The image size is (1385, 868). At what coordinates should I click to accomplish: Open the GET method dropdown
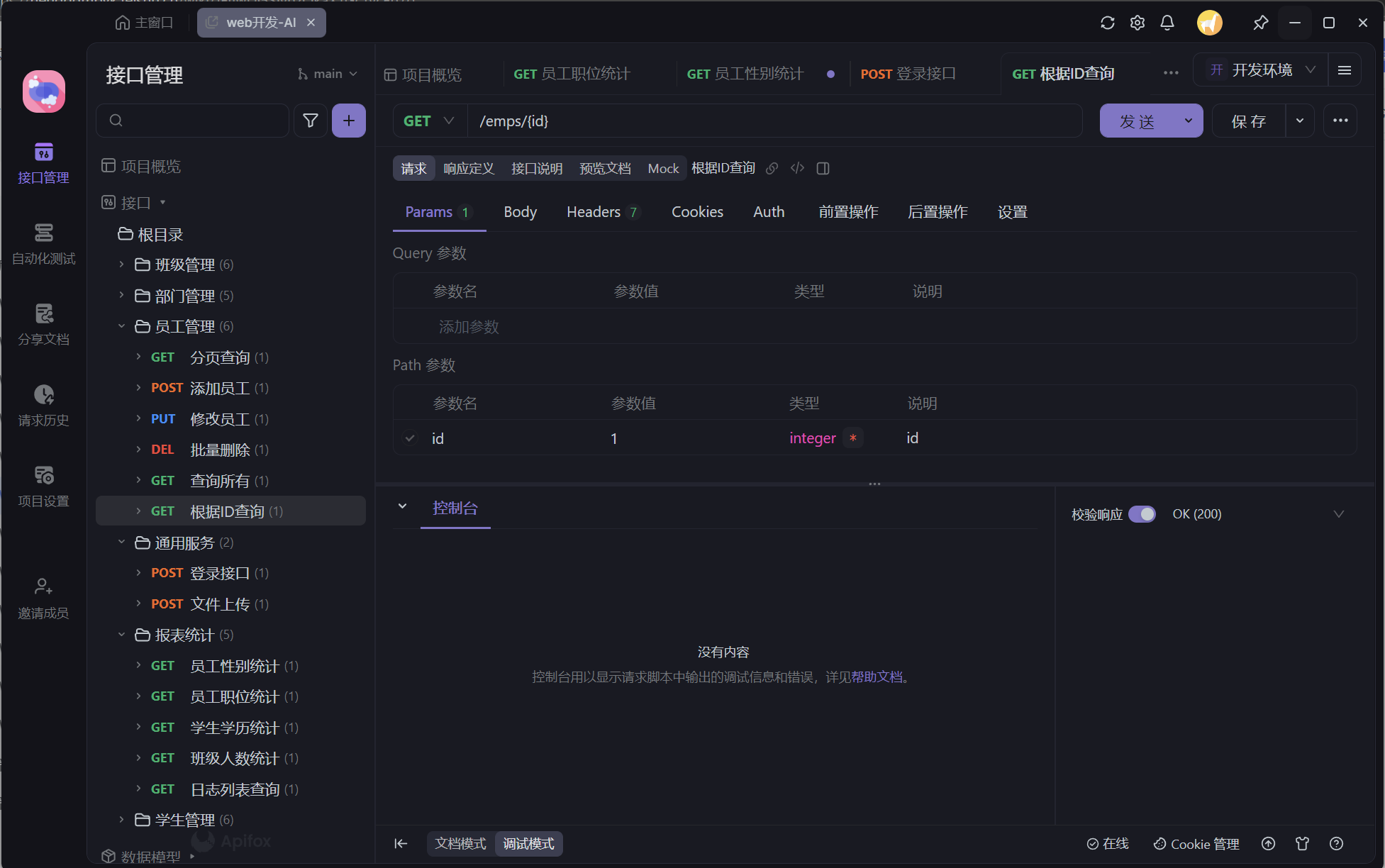(x=429, y=121)
